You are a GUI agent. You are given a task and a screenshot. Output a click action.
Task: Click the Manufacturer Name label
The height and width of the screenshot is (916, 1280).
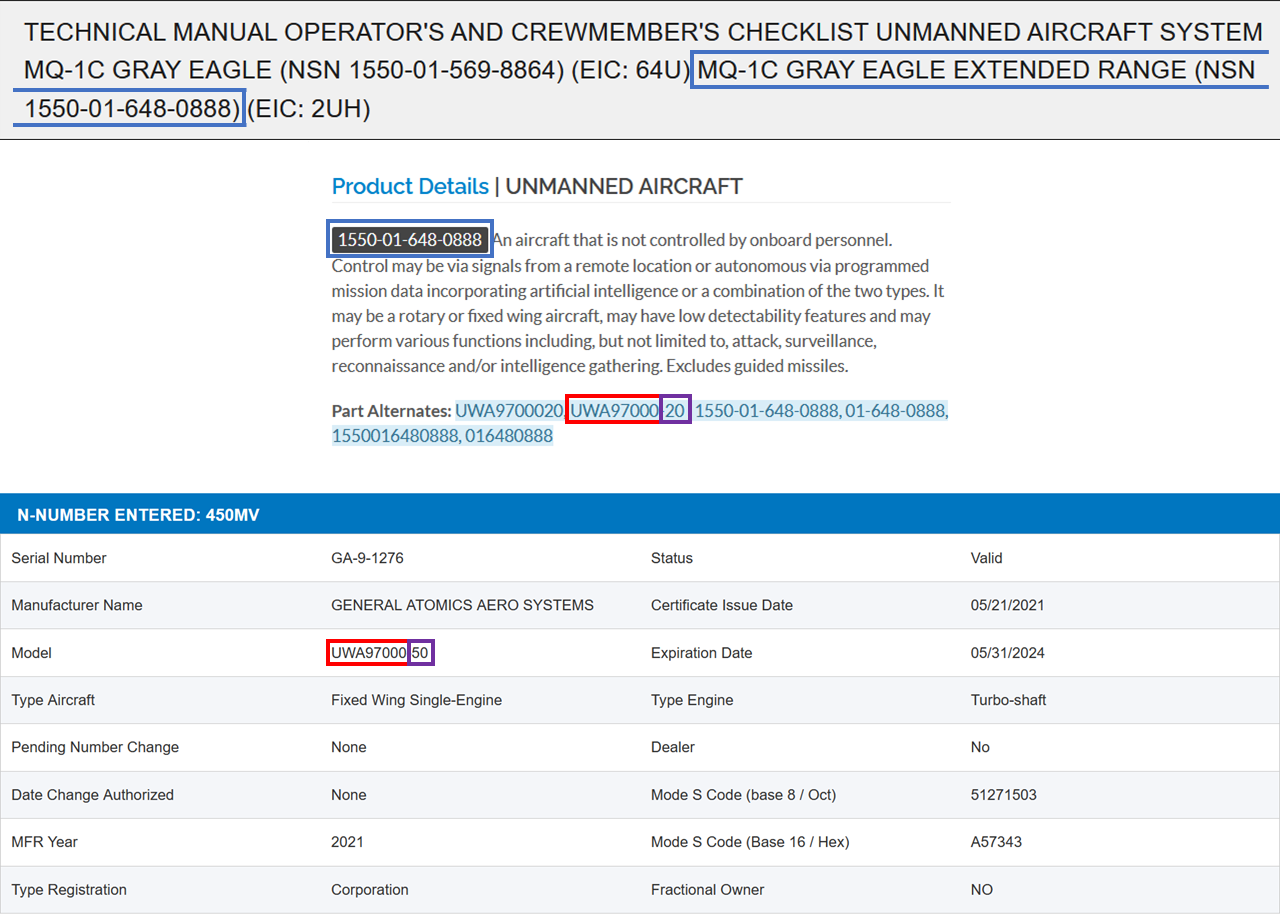(x=77, y=605)
